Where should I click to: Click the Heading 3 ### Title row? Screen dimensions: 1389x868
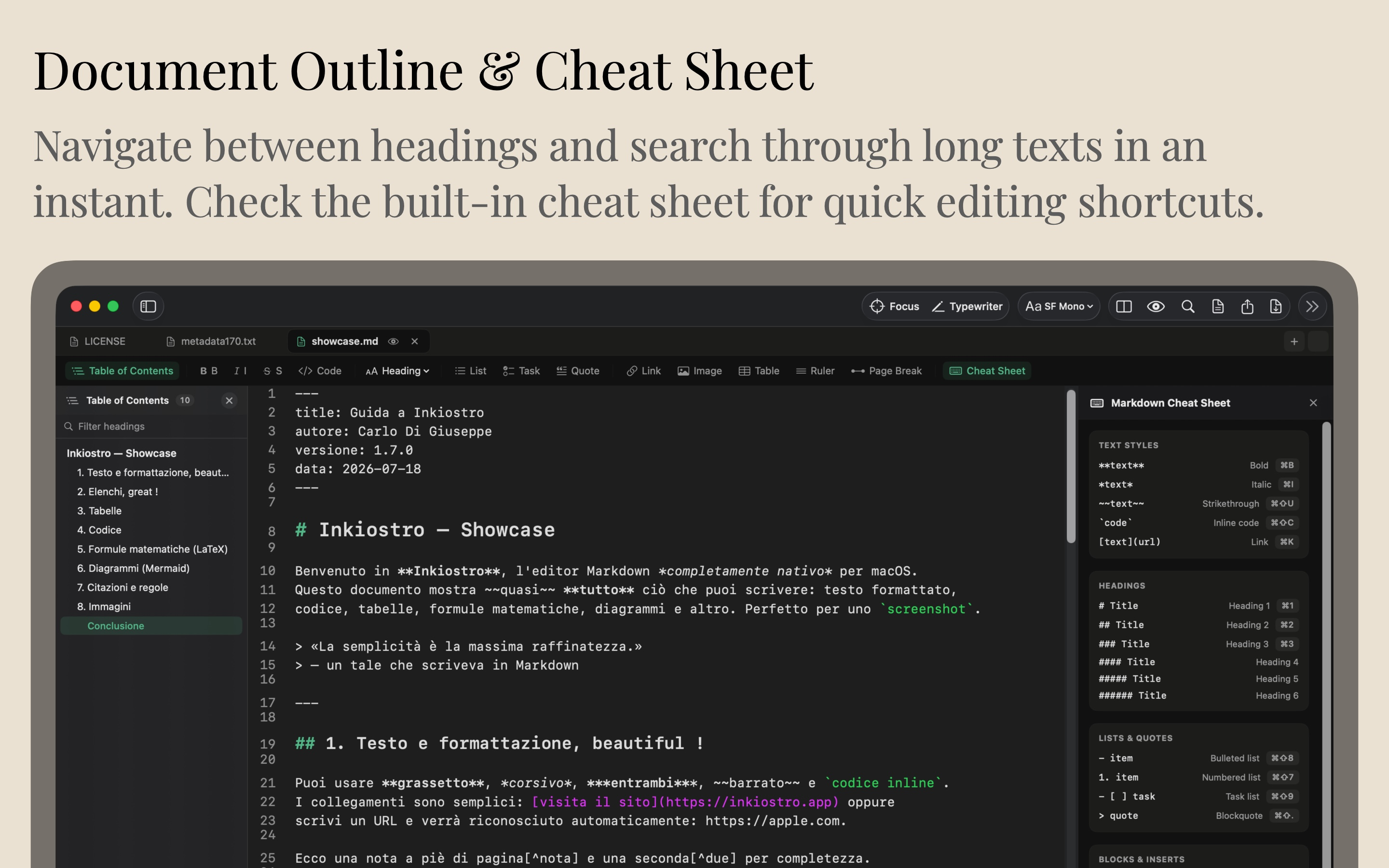[x=1198, y=644]
